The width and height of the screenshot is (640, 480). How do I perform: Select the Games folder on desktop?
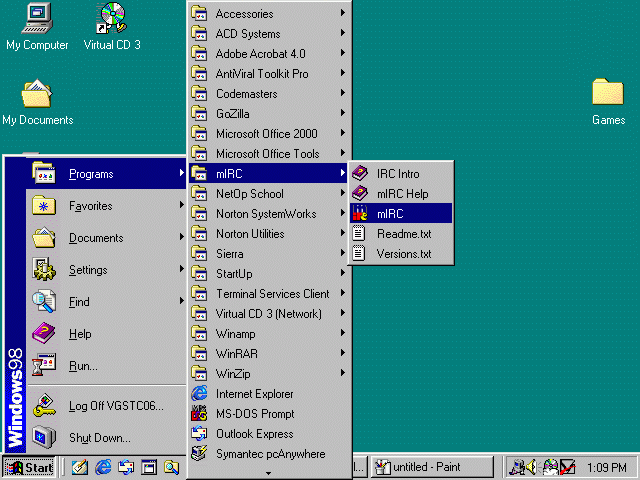point(608,102)
